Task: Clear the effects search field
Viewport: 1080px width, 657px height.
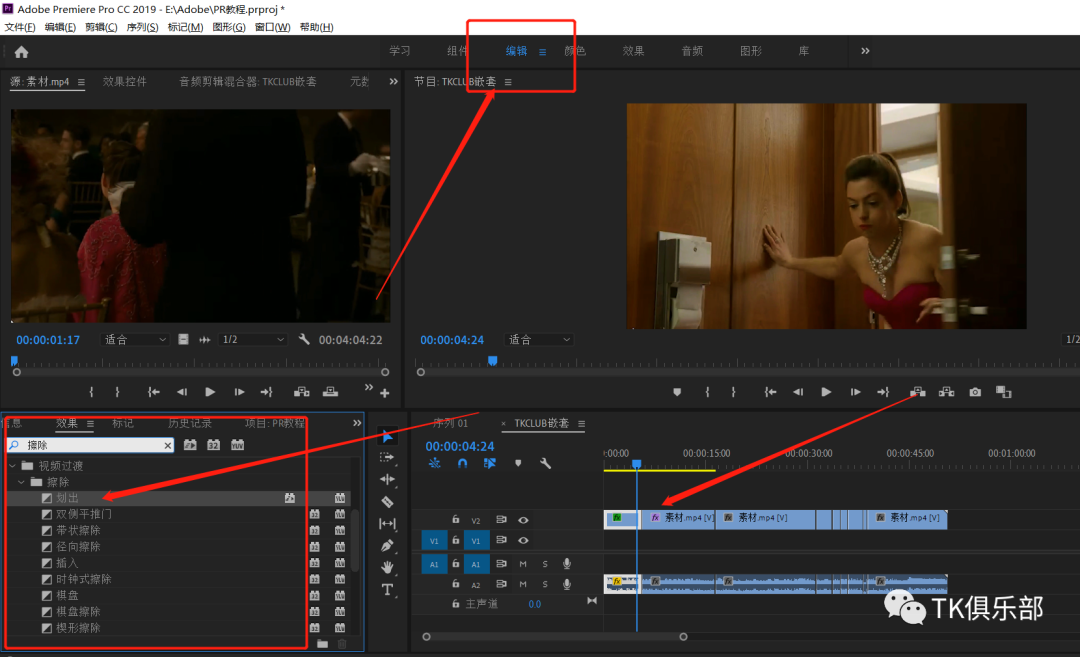Action: [167, 446]
